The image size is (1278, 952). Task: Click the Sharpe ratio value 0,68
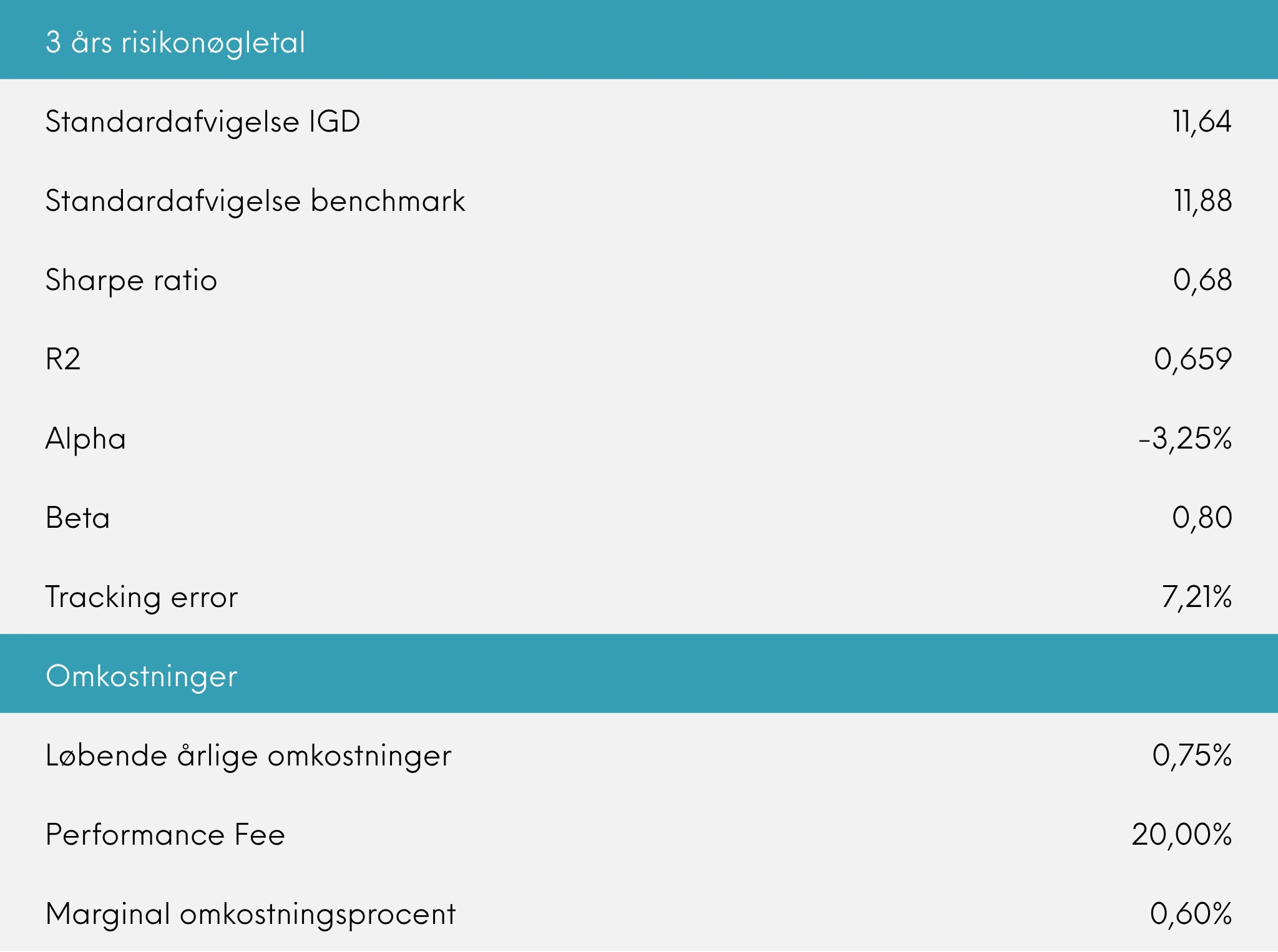click(1202, 280)
